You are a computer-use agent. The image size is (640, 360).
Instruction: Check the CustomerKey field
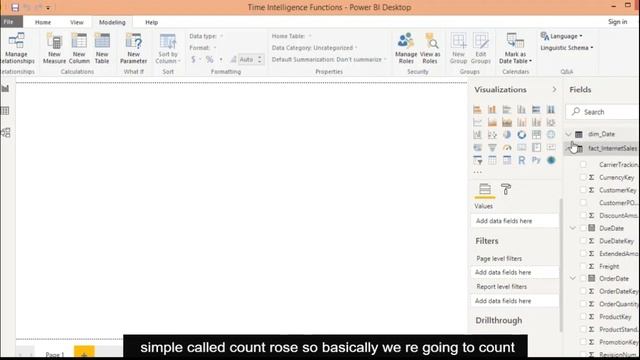click(583, 190)
